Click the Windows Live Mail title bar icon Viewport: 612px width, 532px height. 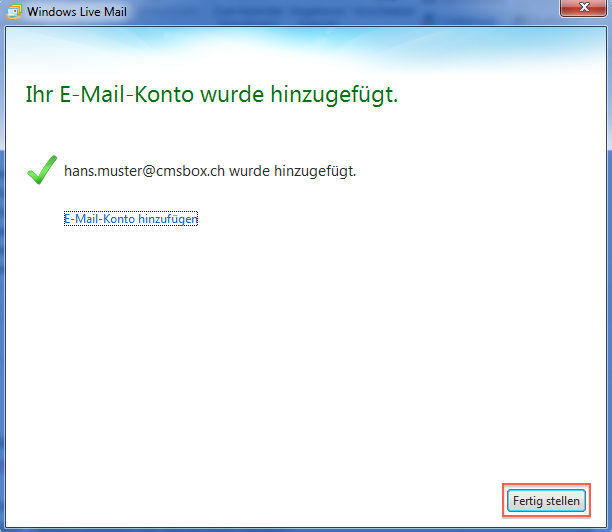point(15,11)
